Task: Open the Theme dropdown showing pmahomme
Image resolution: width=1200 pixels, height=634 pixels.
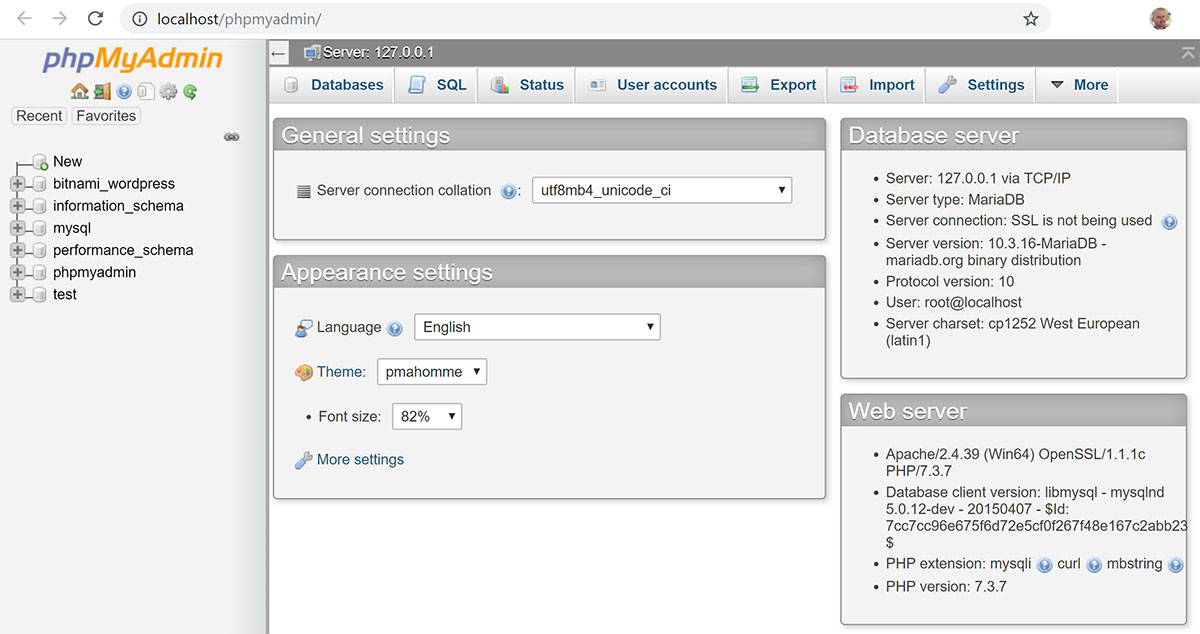Action: coord(432,372)
